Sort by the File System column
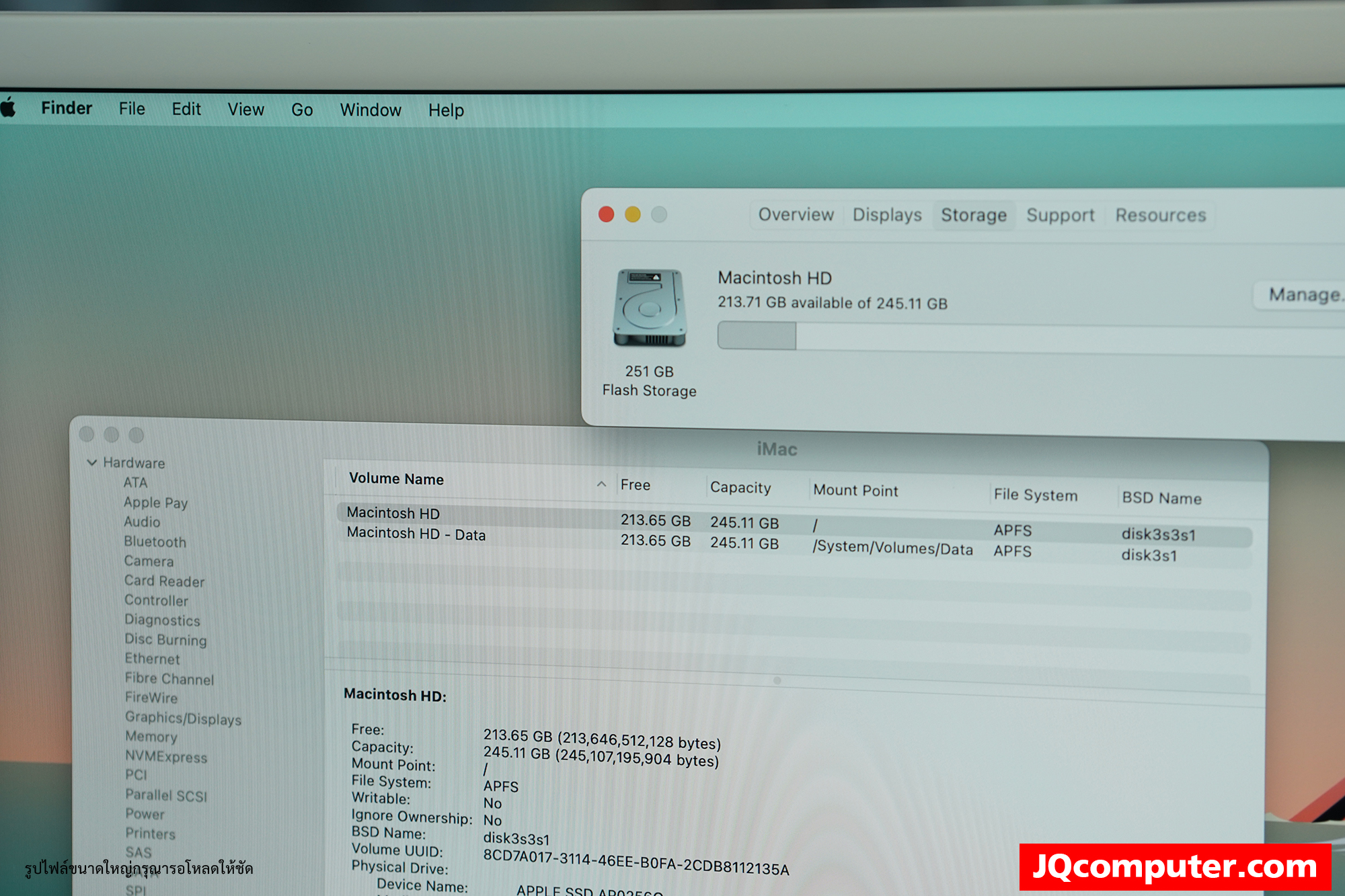Image resolution: width=1345 pixels, height=896 pixels. pyautogui.click(x=1036, y=495)
